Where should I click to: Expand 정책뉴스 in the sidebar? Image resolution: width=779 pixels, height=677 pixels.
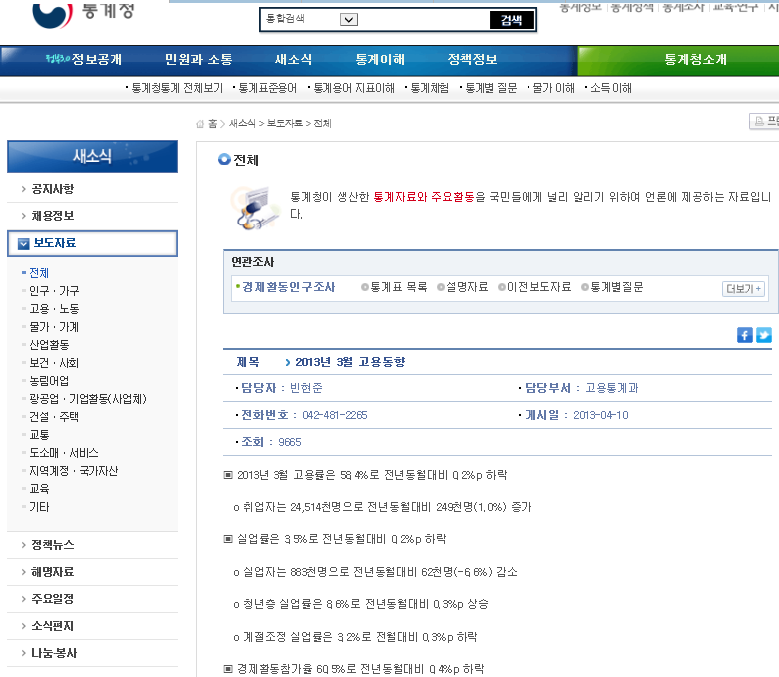pyautogui.click(x=52, y=545)
